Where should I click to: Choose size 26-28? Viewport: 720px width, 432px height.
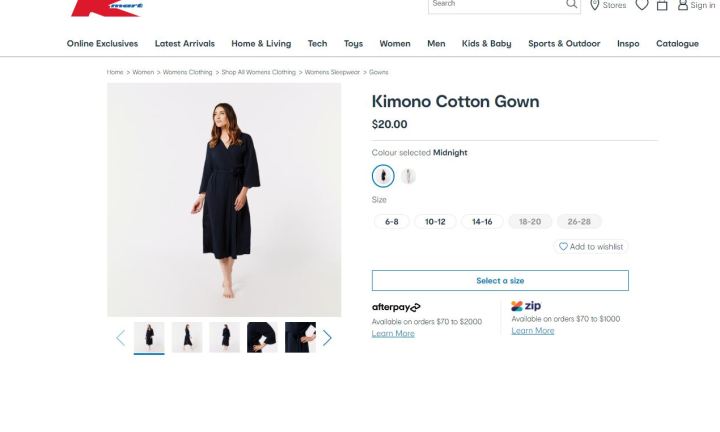[579, 222]
